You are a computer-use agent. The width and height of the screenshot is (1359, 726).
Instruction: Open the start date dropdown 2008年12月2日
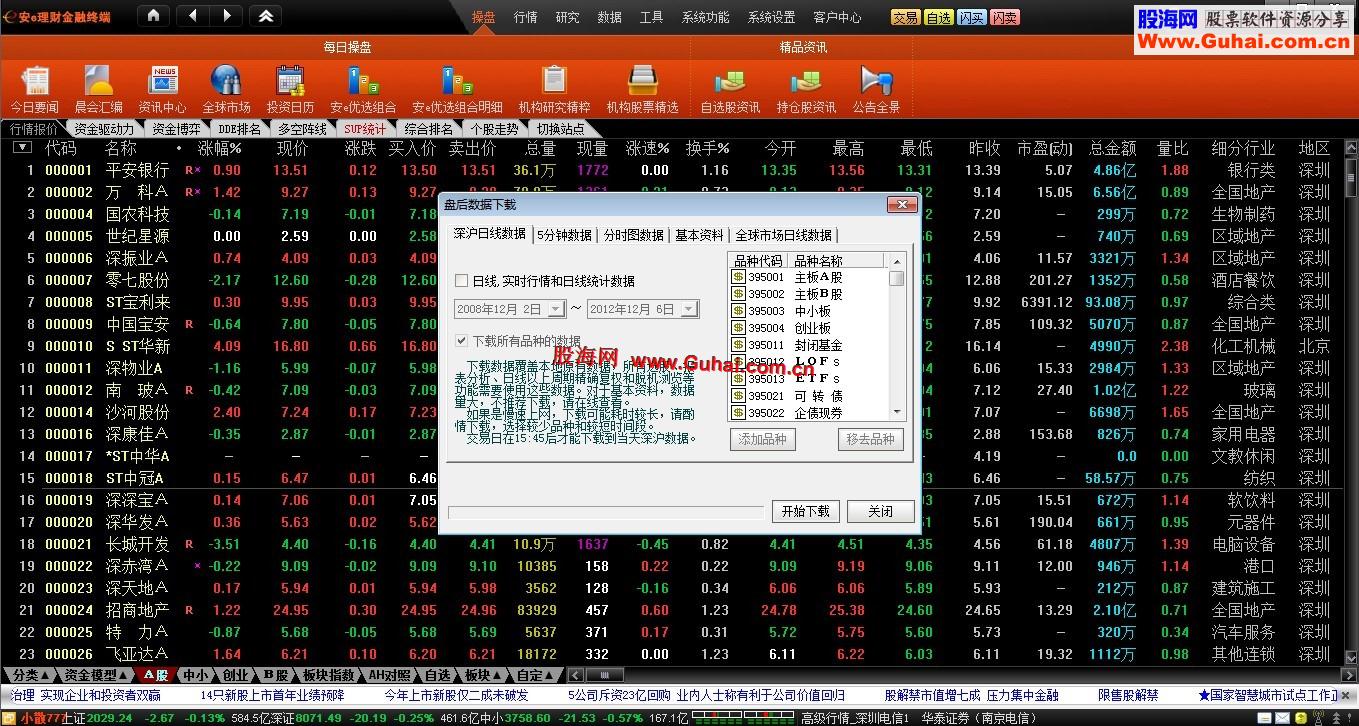coord(557,310)
